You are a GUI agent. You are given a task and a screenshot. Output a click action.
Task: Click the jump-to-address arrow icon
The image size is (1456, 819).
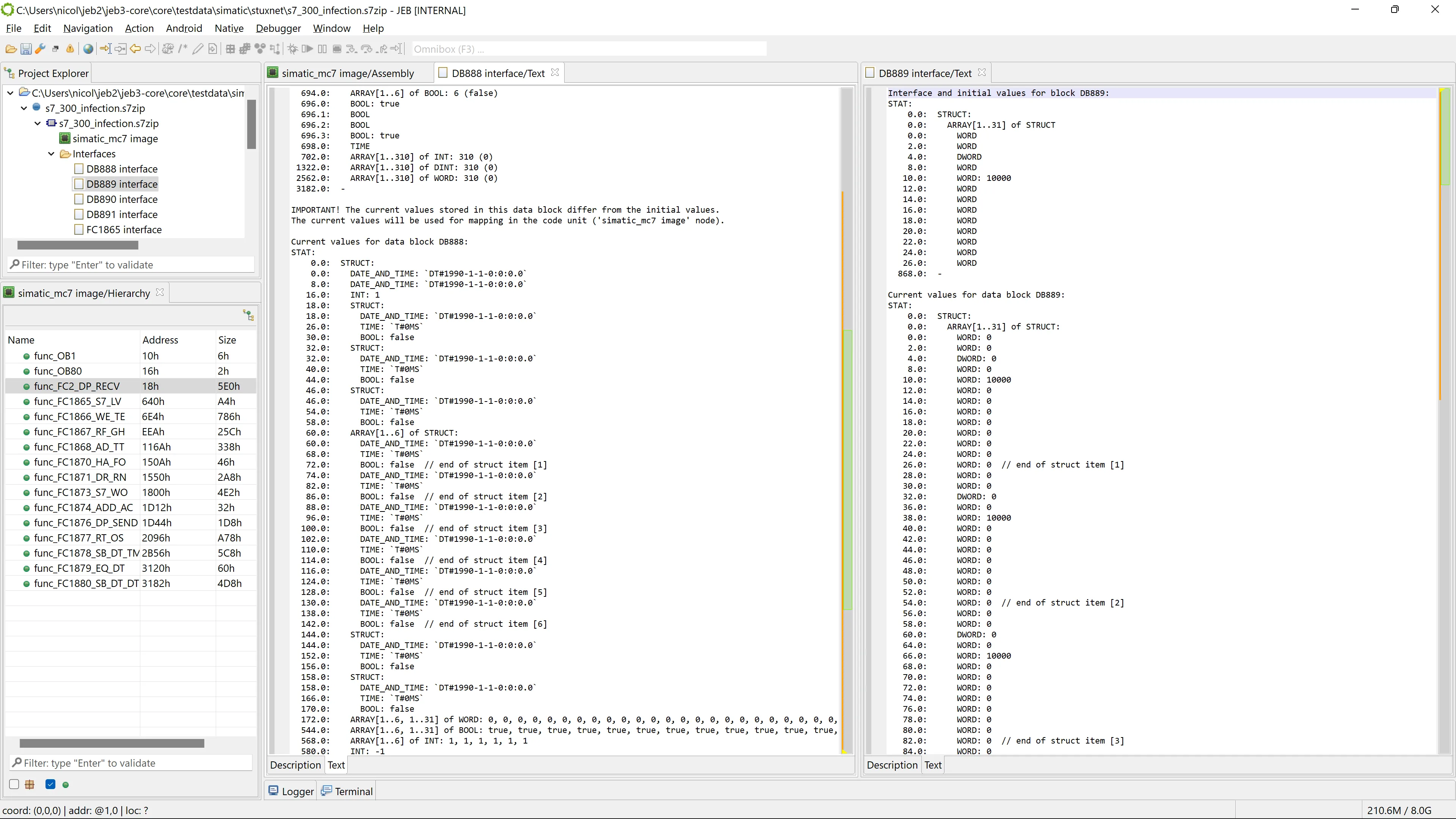(x=106, y=49)
